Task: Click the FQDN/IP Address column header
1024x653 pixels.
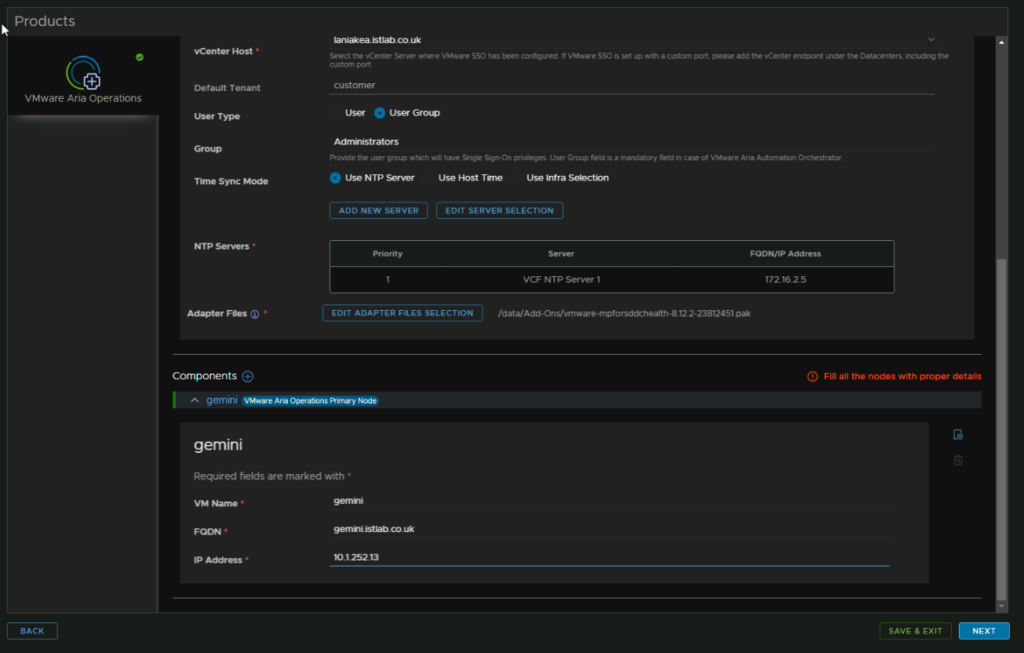Action: pyautogui.click(x=785, y=253)
